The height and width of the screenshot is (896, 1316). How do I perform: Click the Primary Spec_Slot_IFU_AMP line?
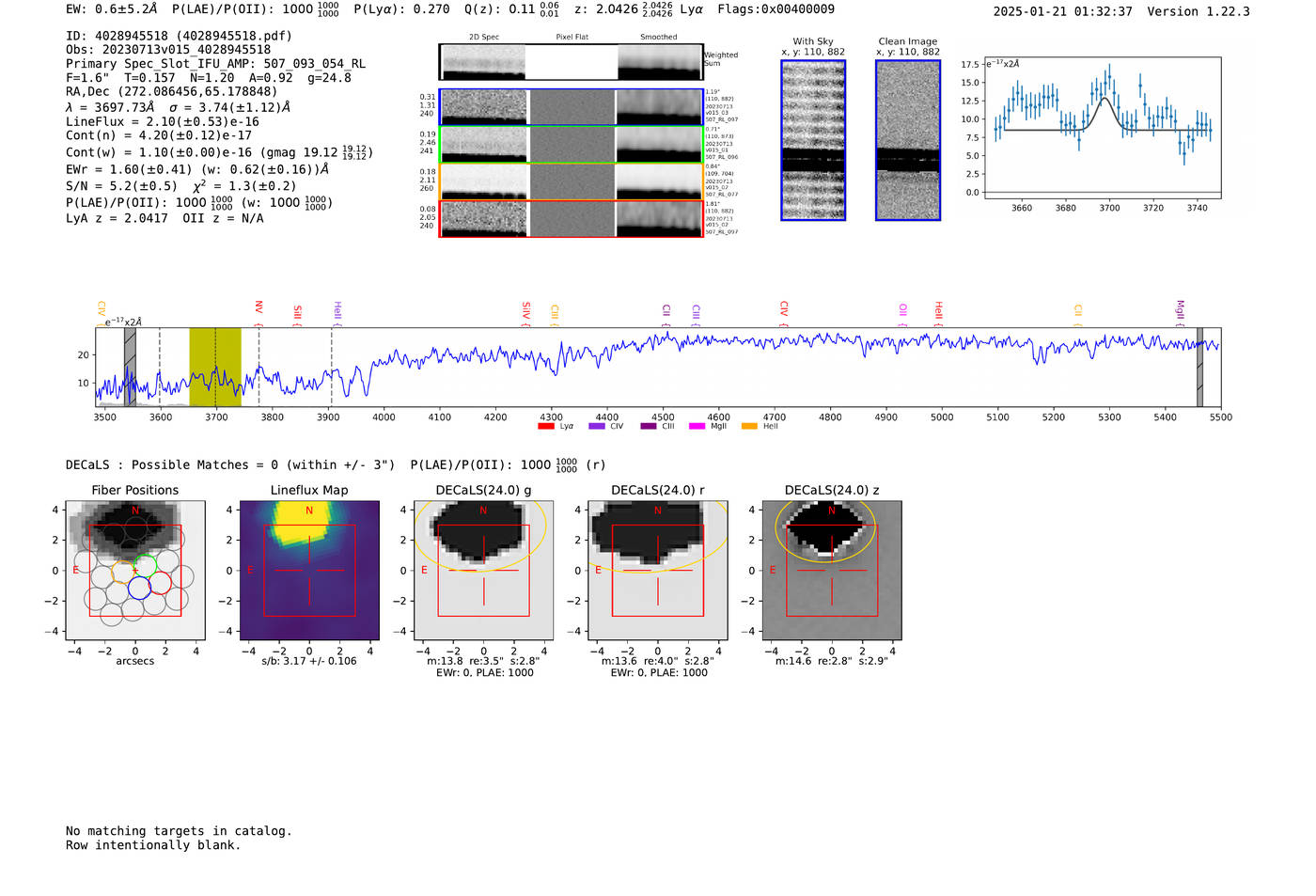(x=215, y=64)
